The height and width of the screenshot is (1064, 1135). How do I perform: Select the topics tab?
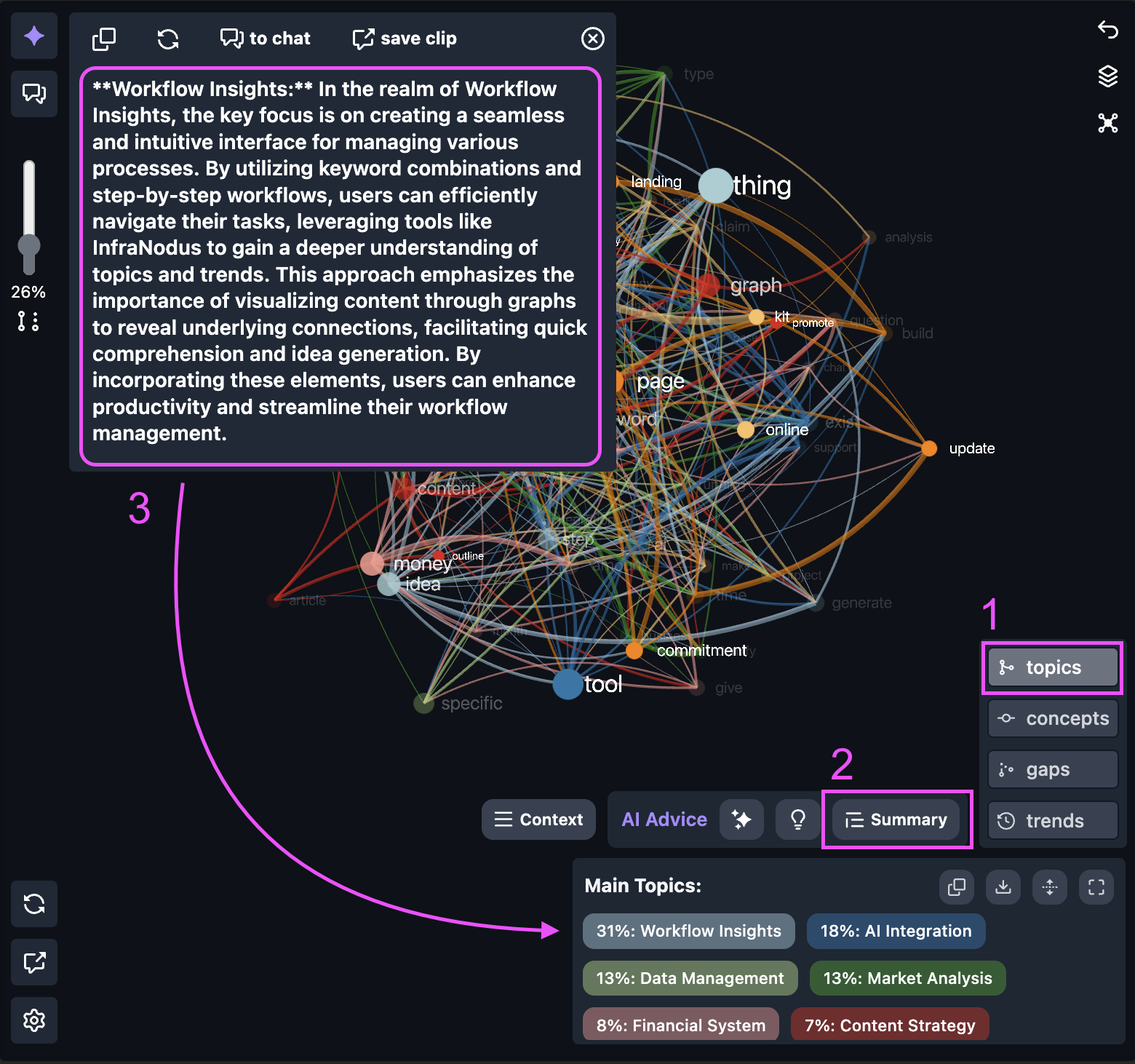point(1053,667)
